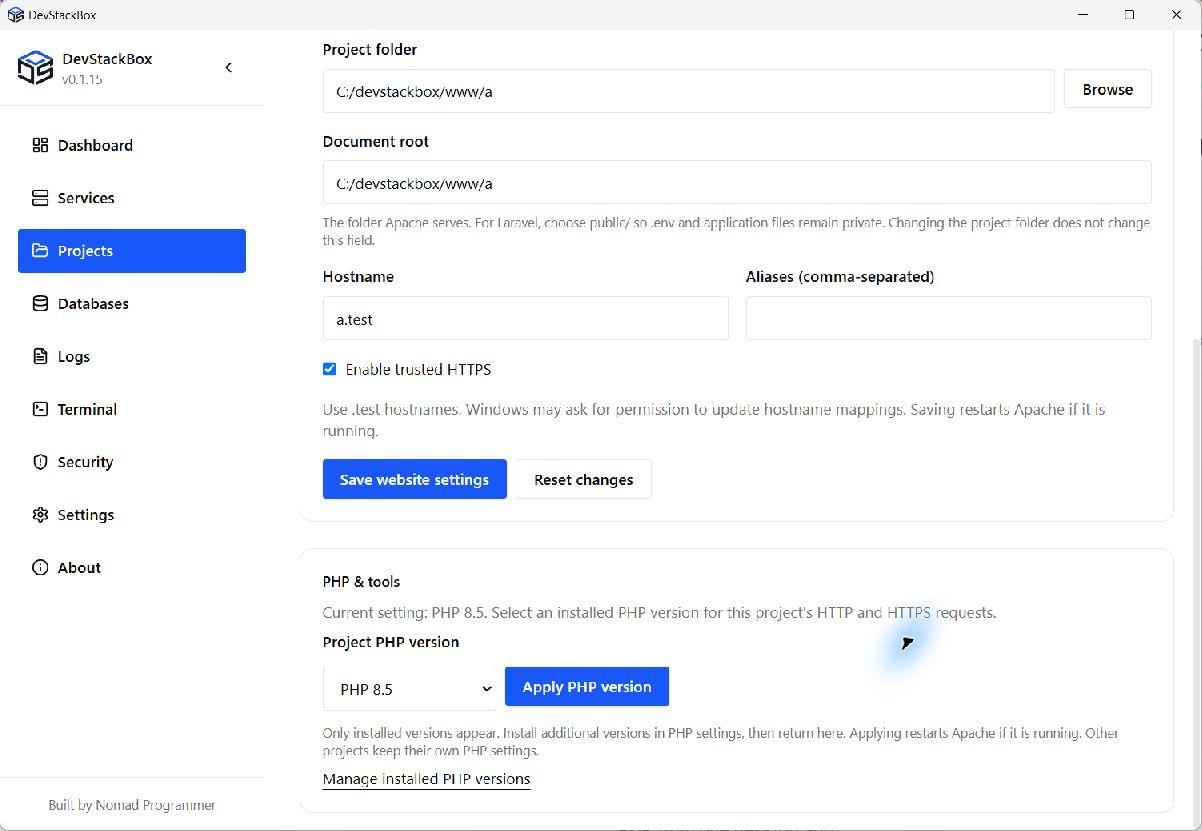The image size is (1202, 831).
Task: Show the About page
Action: pos(132,568)
